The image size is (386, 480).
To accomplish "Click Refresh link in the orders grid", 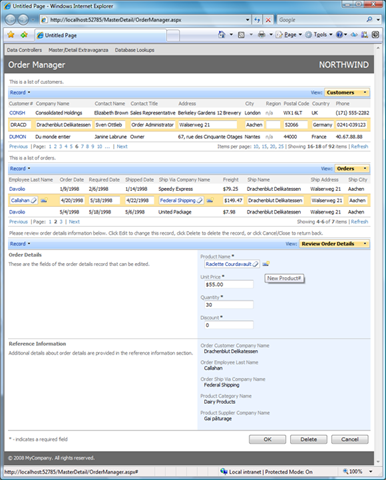I will (x=359, y=222).
